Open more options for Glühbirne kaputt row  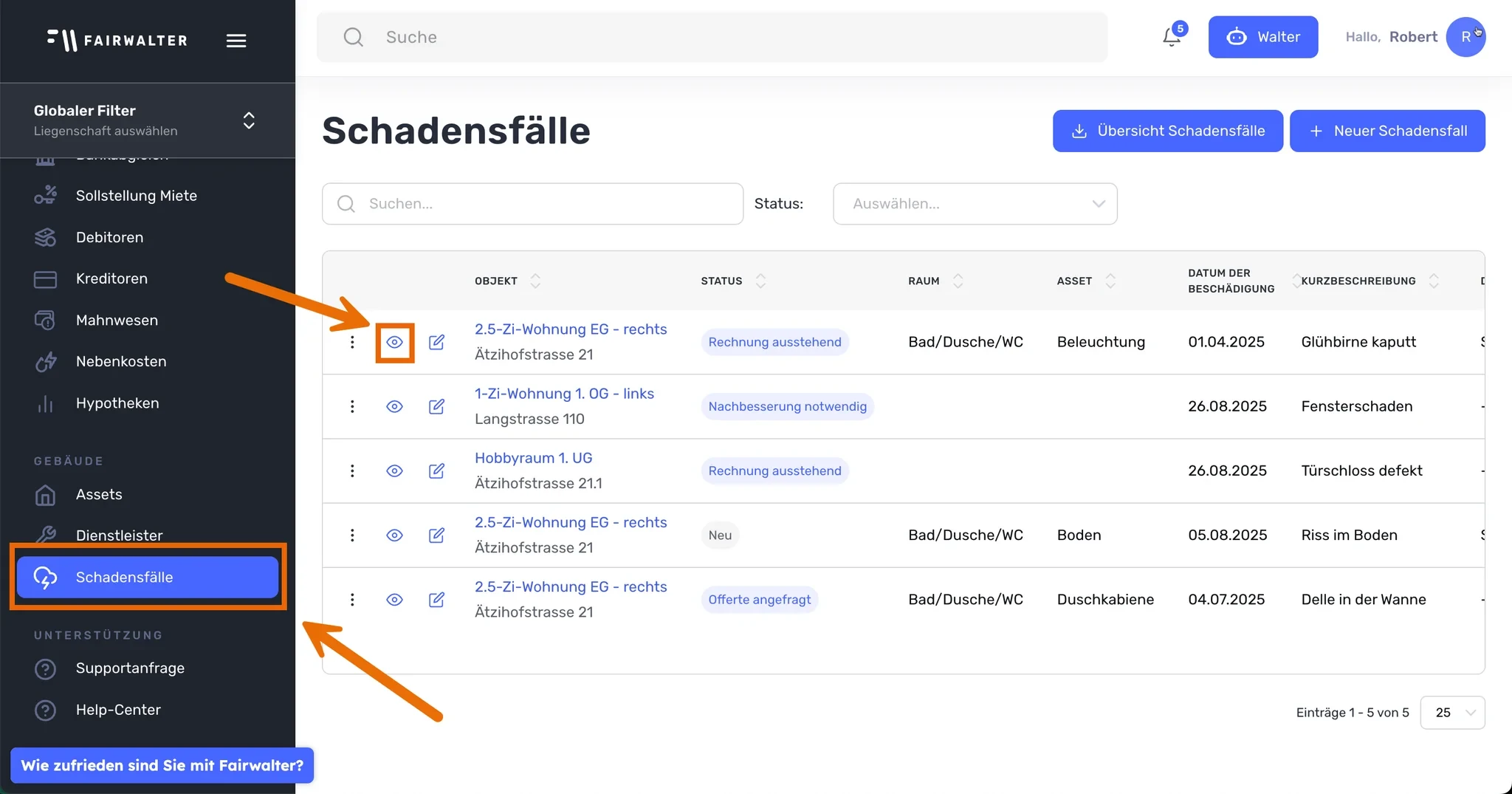pos(352,342)
